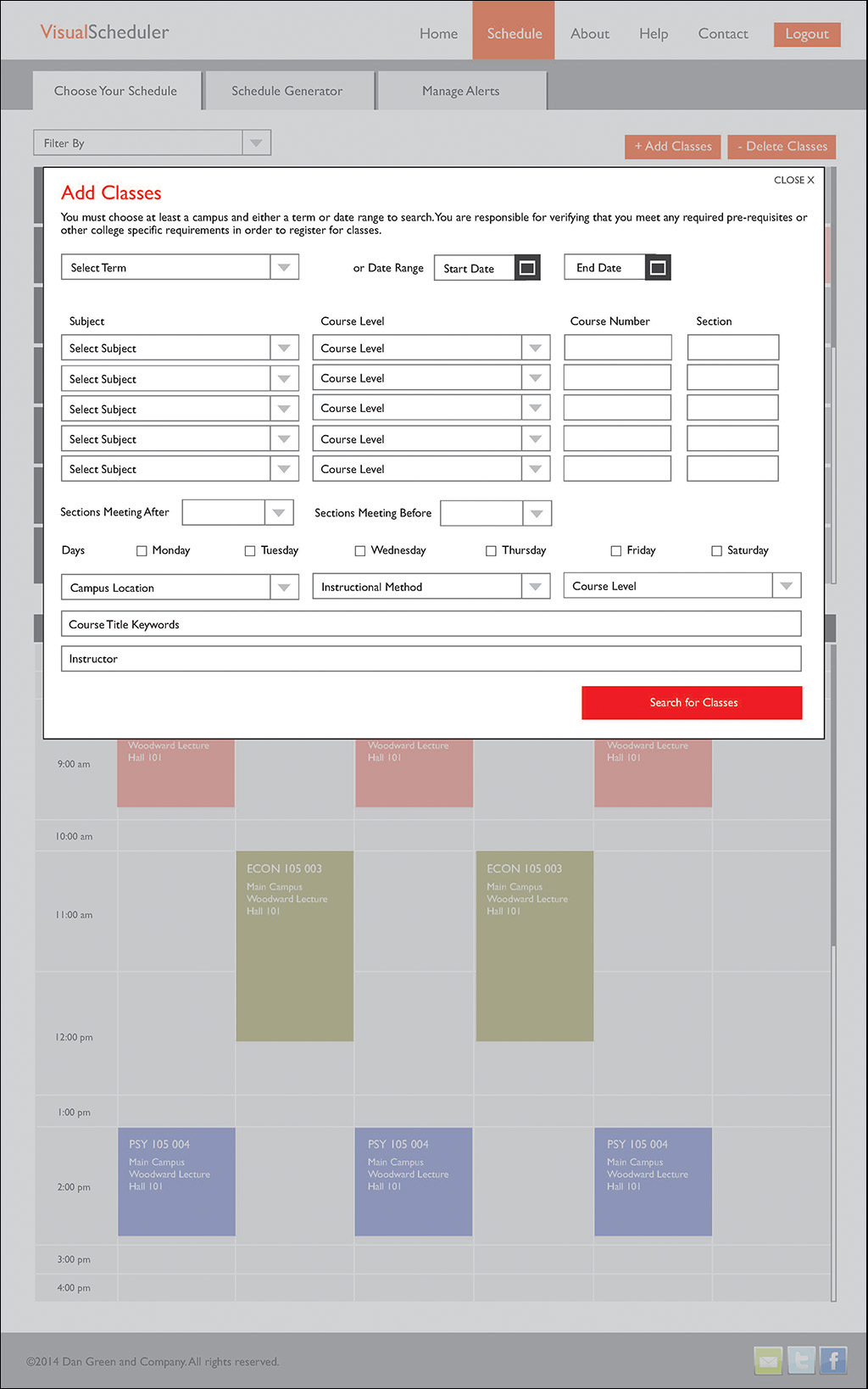
Task: Click the Course Title Keywords field
Action: point(431,624)
